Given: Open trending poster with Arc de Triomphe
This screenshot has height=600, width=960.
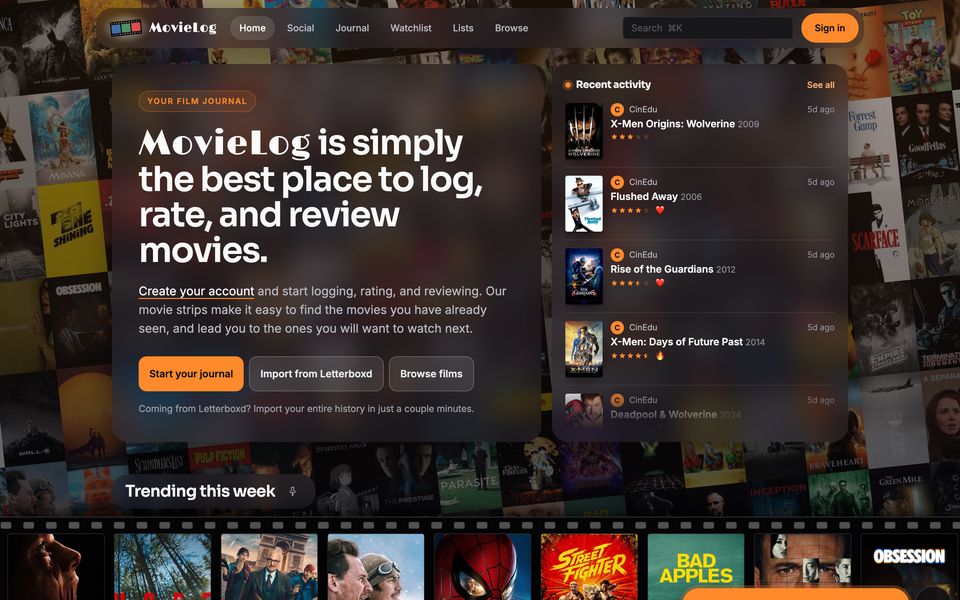Looking at the screenshot, I should coord(269,567).
